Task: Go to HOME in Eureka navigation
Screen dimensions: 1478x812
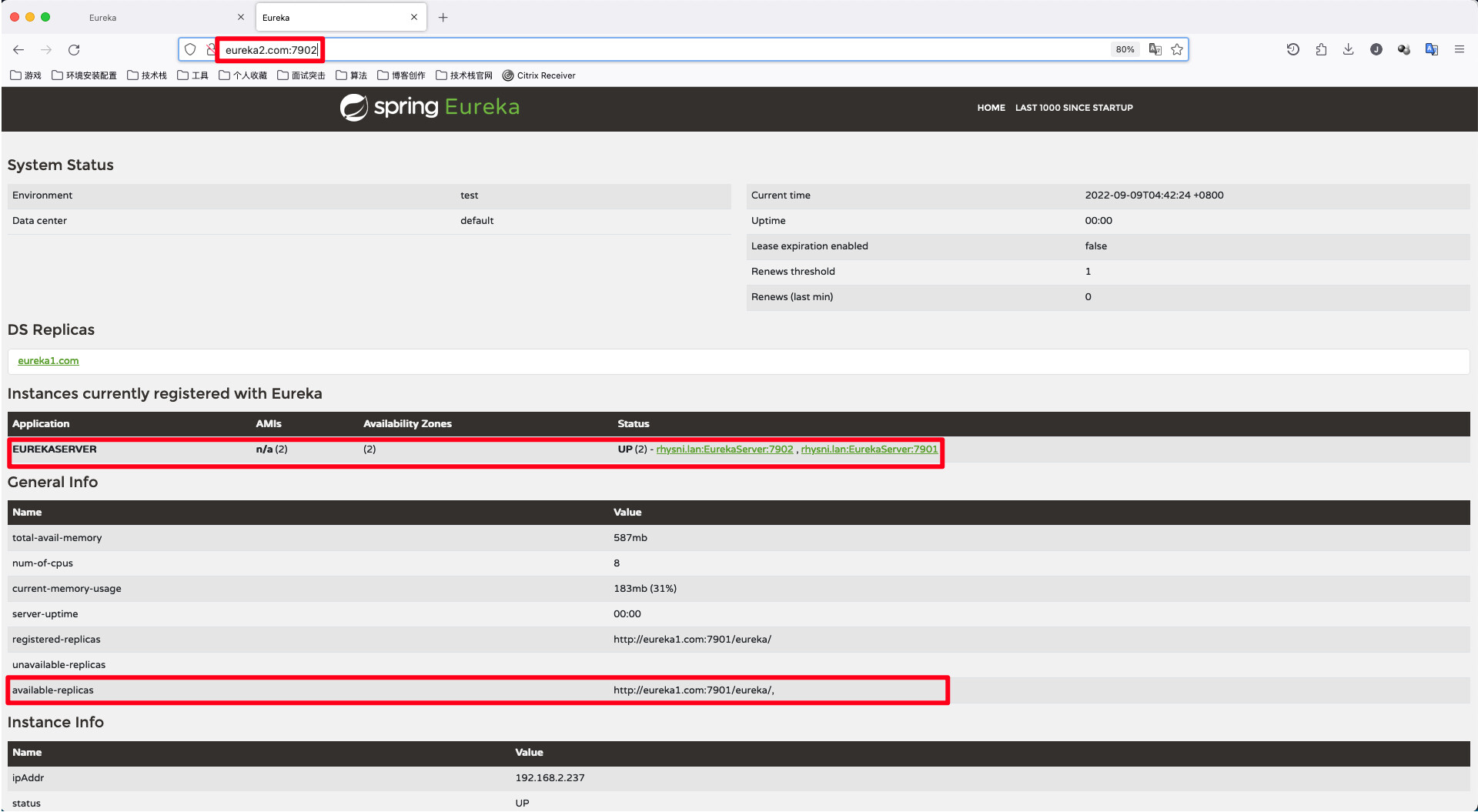Action: pyautogui.click(x=991, y=108)
